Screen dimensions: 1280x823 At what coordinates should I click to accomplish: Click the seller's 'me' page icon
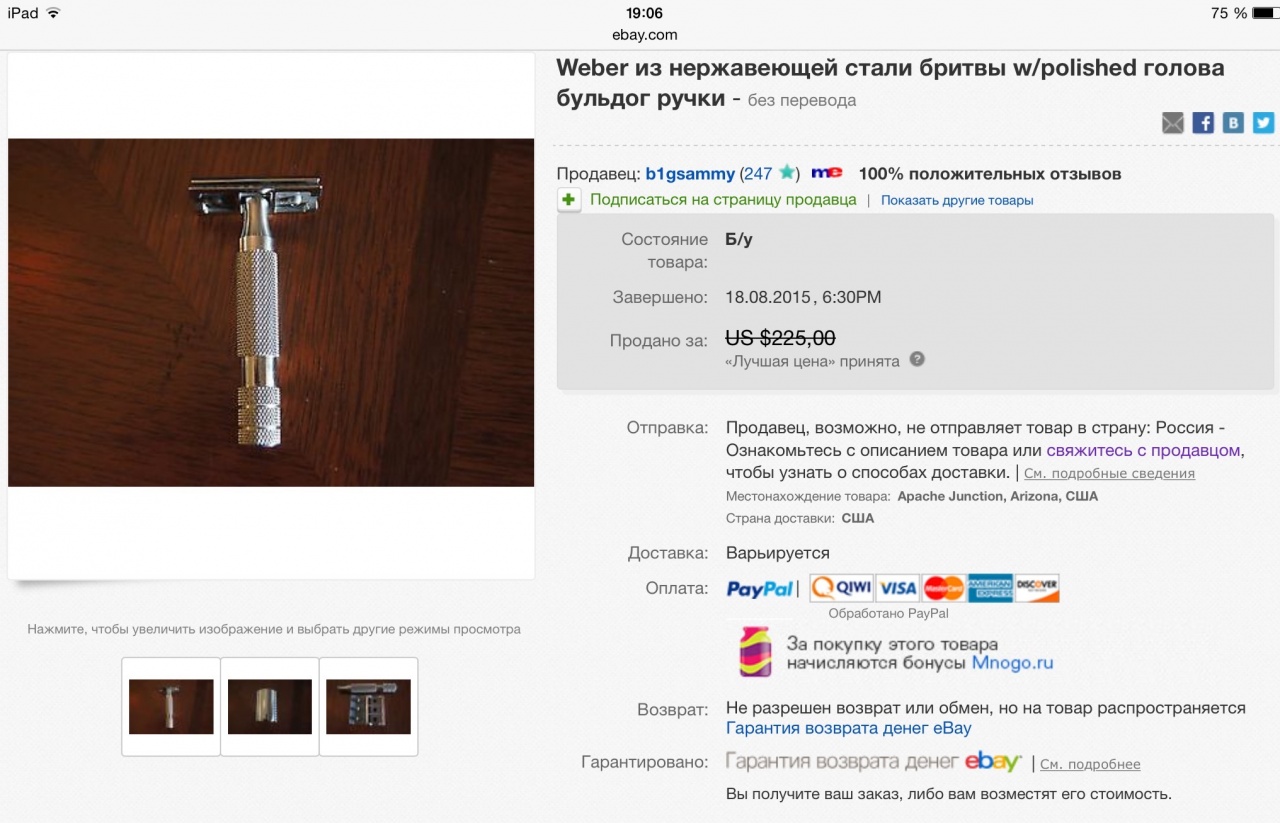[x=826, y=173]
